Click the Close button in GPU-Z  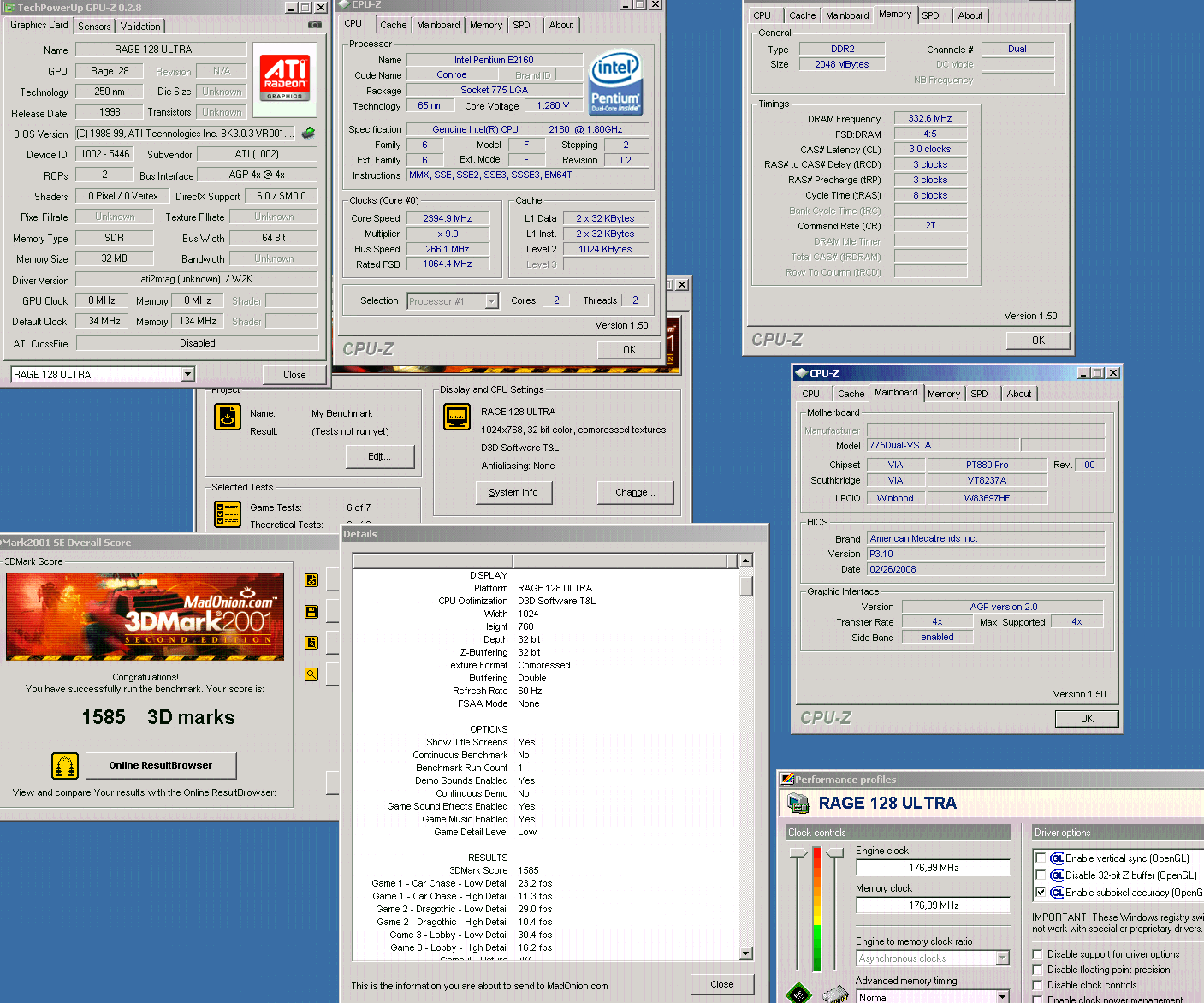(294, 375)
